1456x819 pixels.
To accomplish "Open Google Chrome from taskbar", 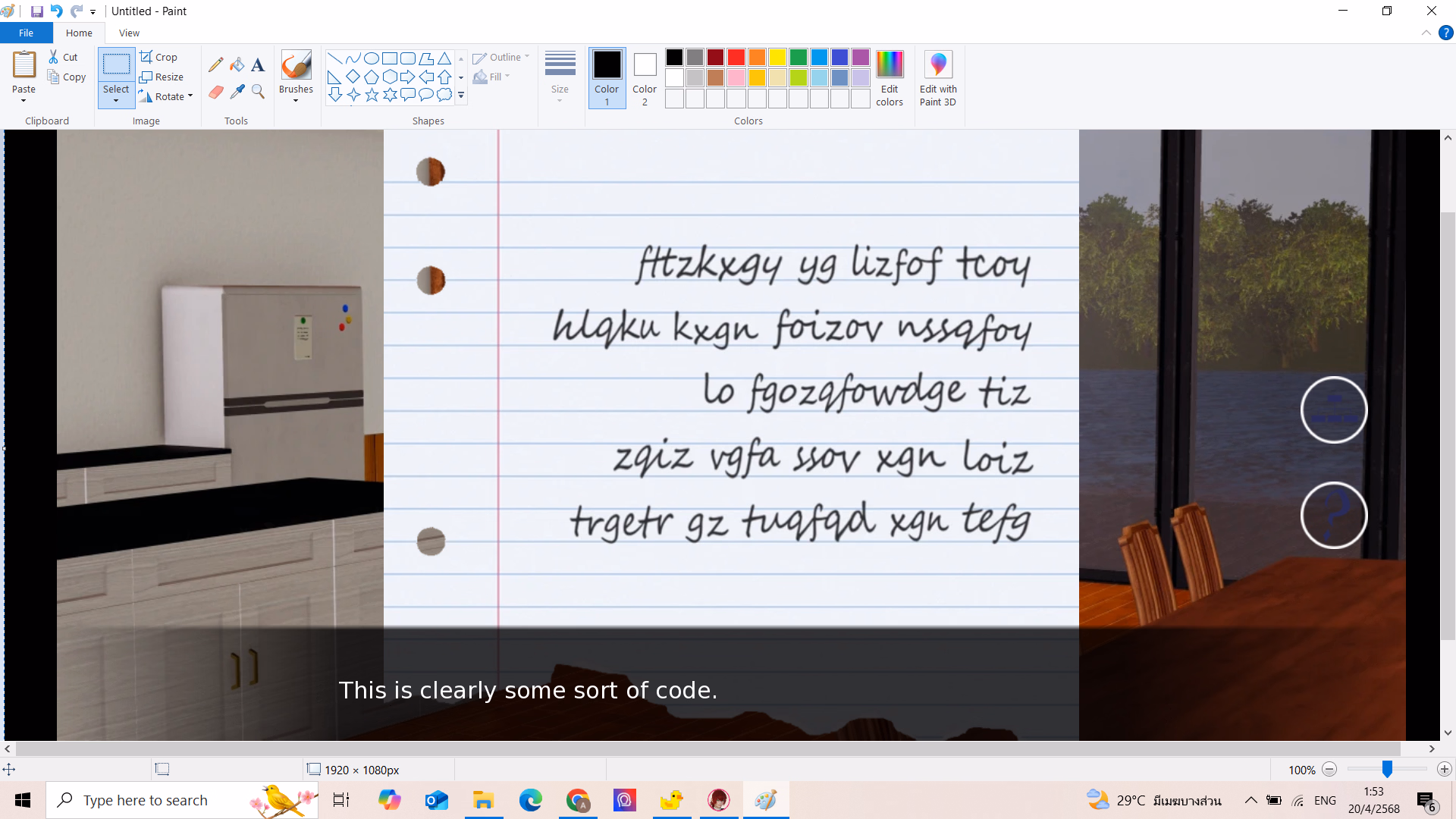I will click(578, 800).
